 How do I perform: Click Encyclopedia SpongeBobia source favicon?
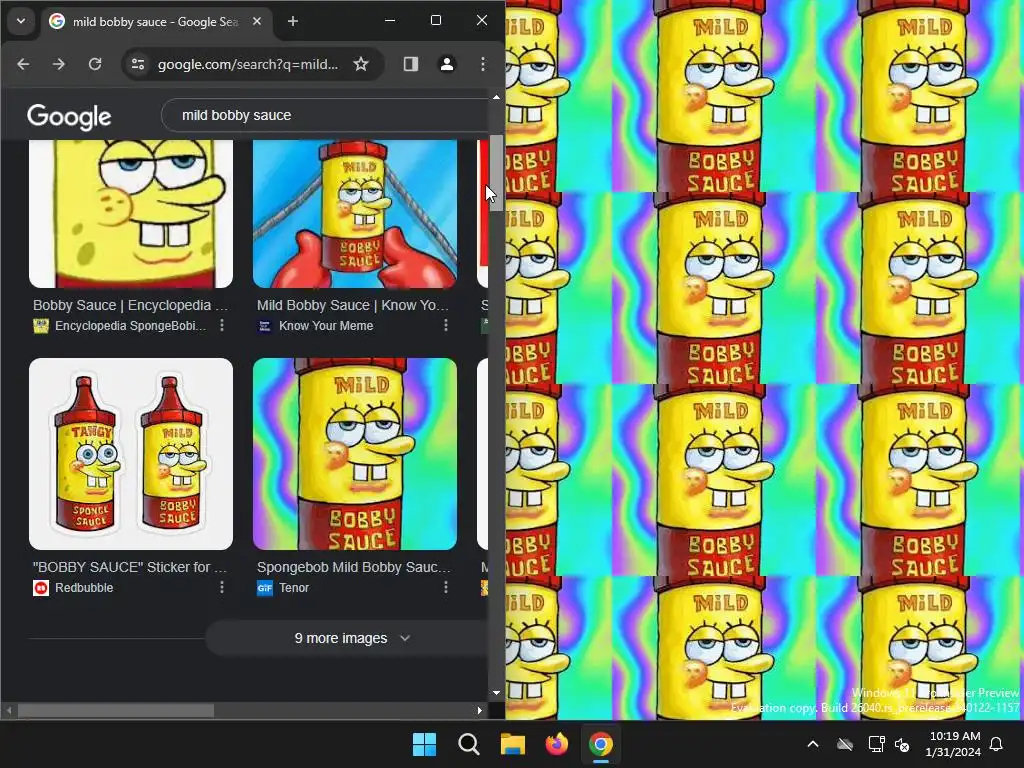tap(40, 326)
